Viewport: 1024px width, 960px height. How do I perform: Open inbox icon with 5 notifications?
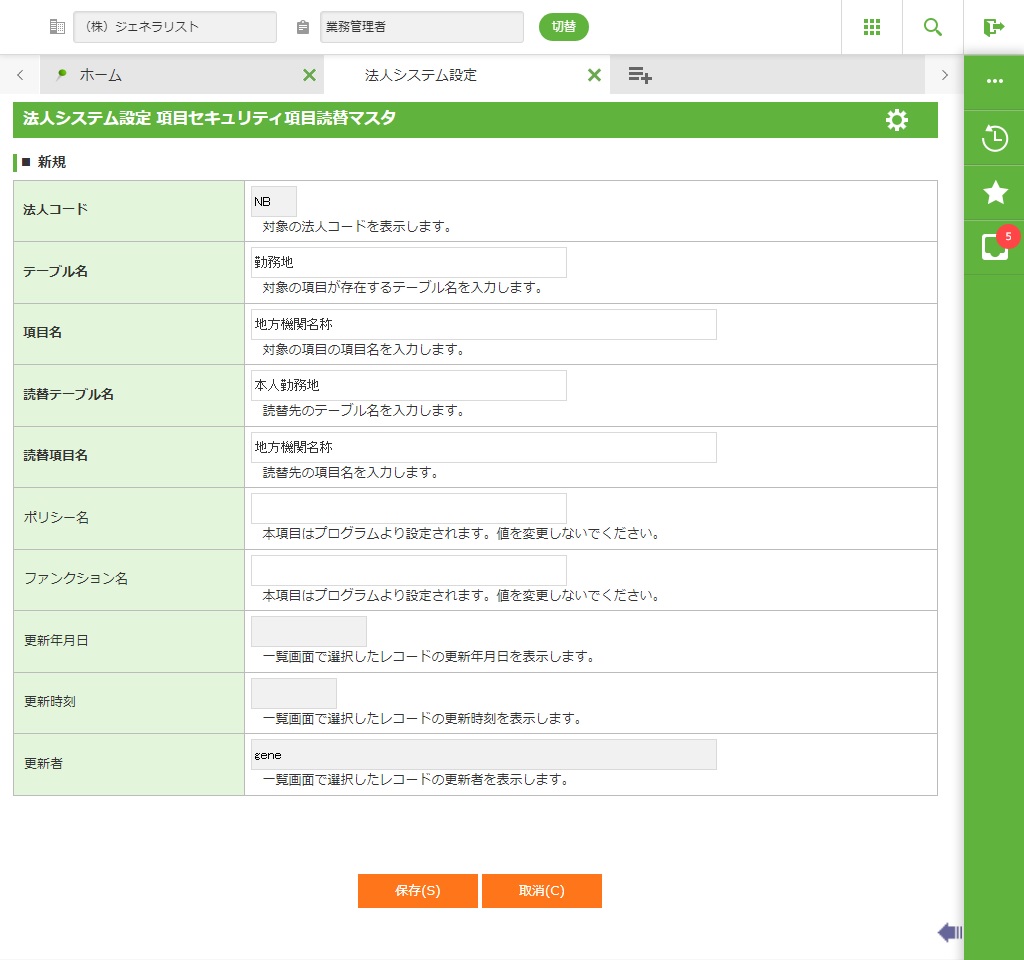click(x=994, y=247)
